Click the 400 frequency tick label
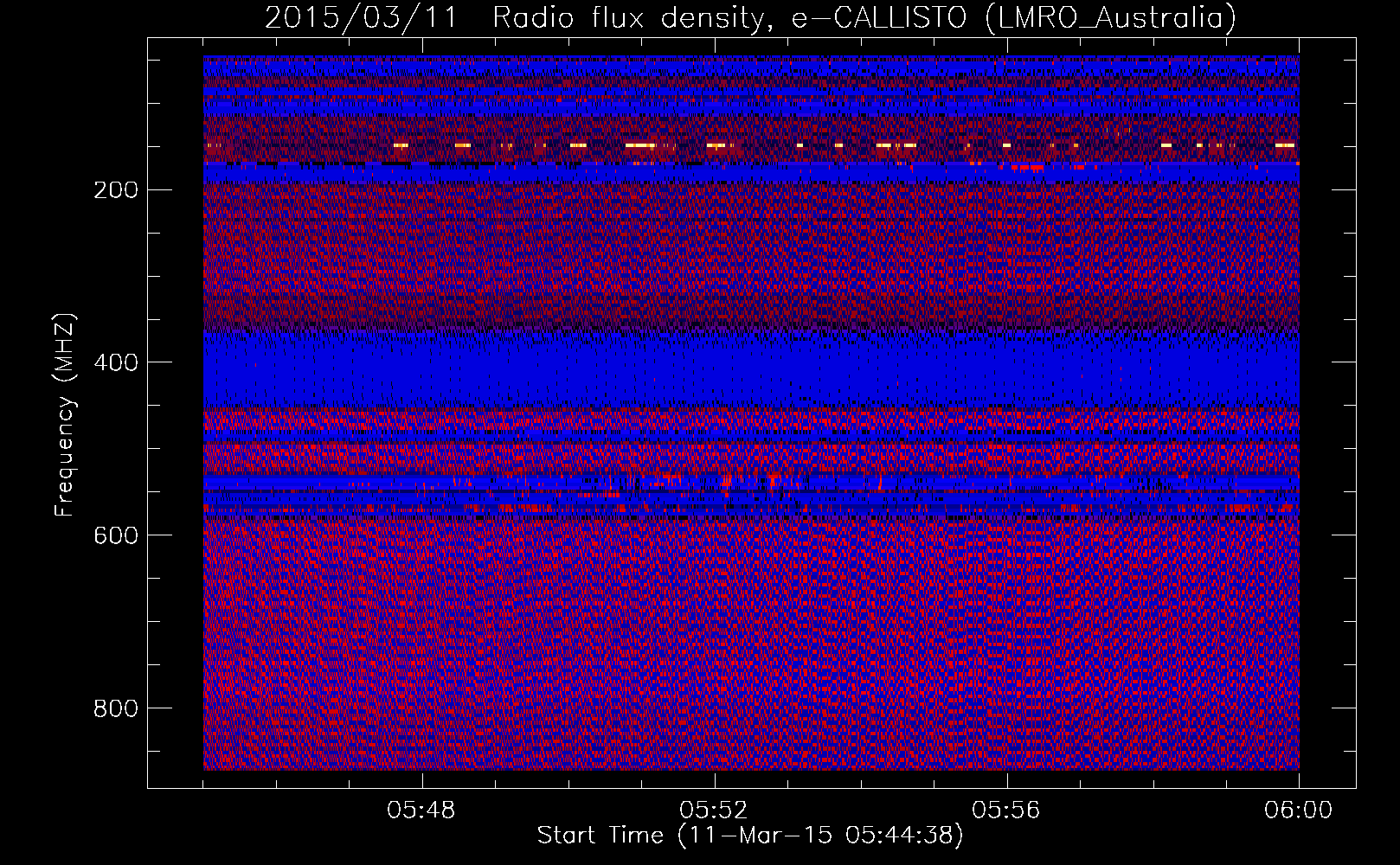Image resolution: width=1400 pixels, height=865 pixels. point(115,362)
